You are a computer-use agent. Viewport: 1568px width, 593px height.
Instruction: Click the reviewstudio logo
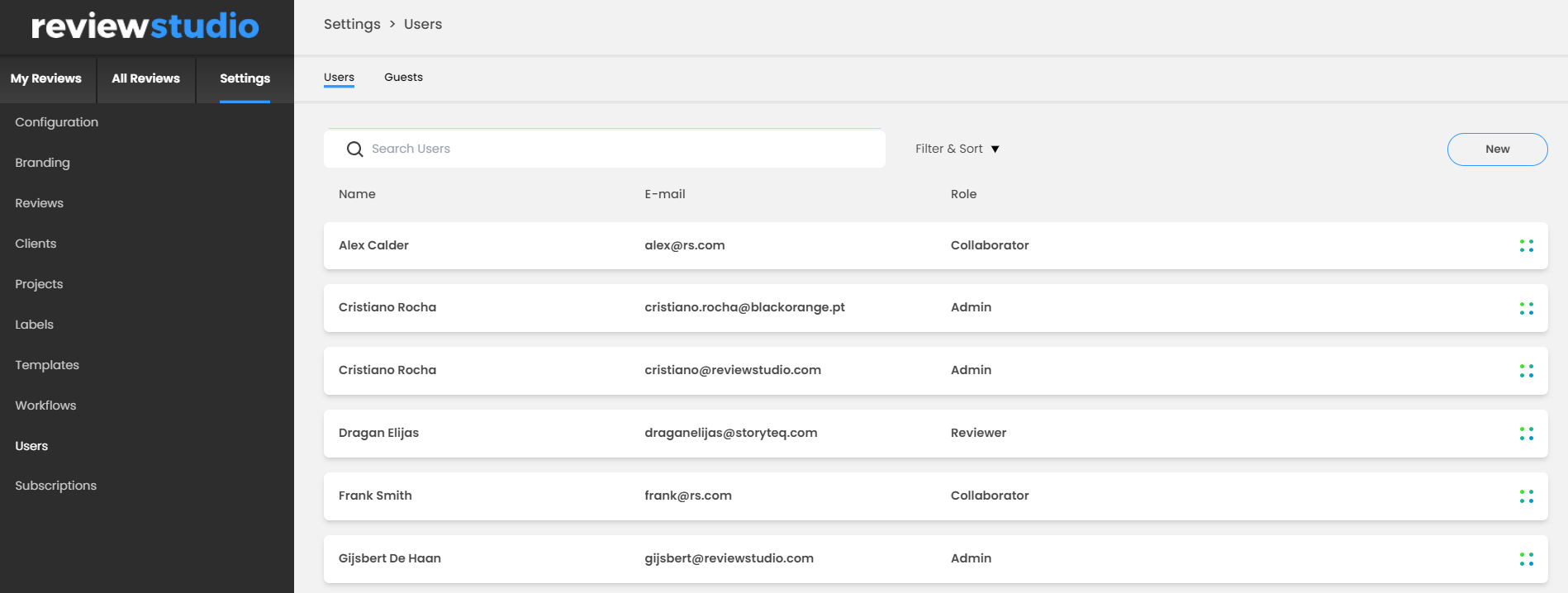(x=145, y=26)
